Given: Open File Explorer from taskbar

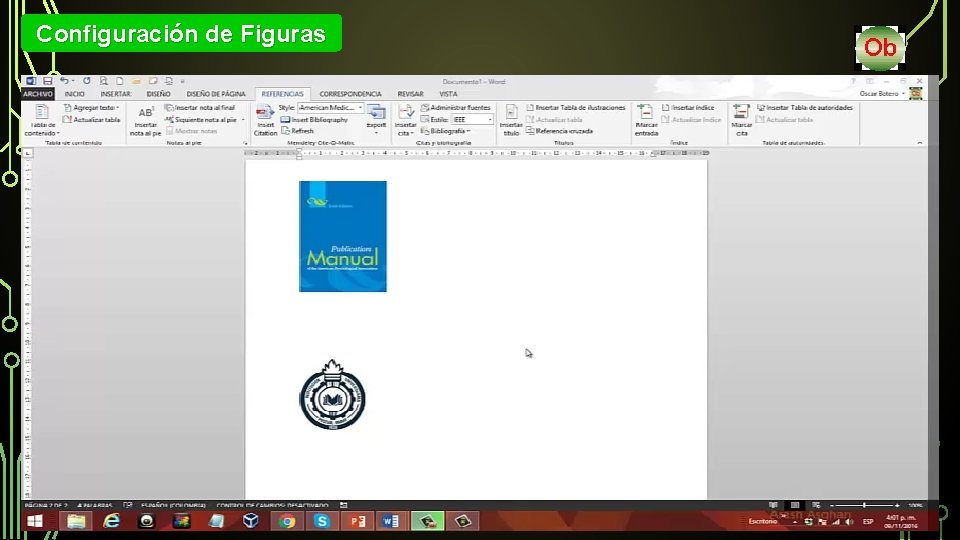Looking at the screenshot, I should pyautogui.click(x=76, y=521).
